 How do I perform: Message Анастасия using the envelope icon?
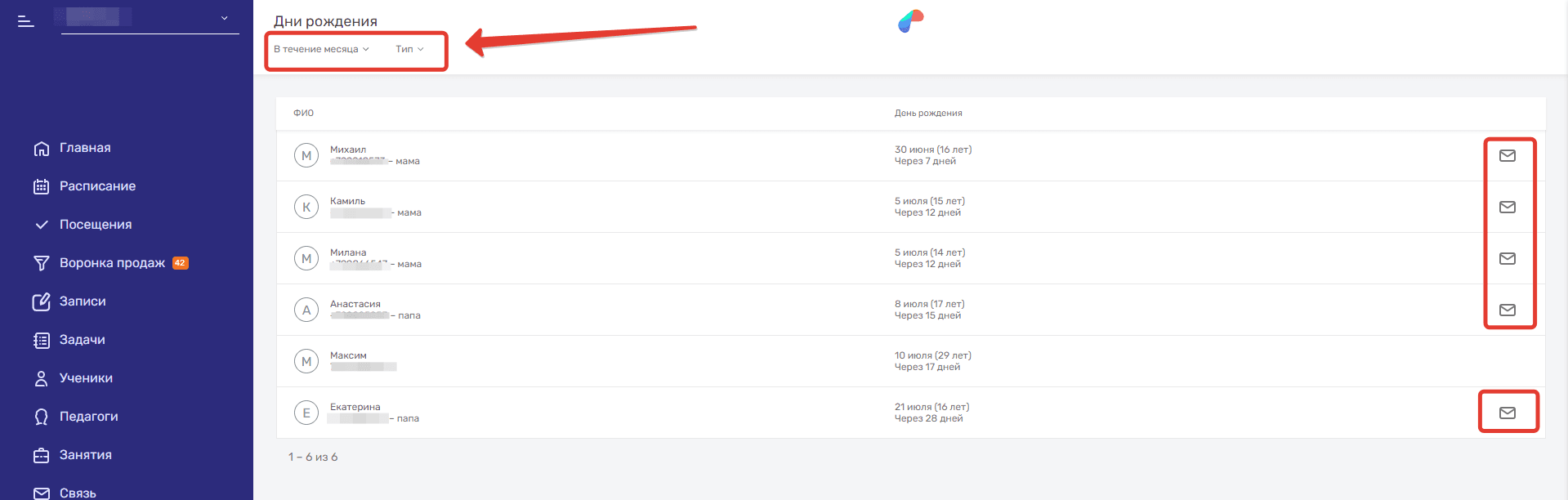tap(1507, 310)
